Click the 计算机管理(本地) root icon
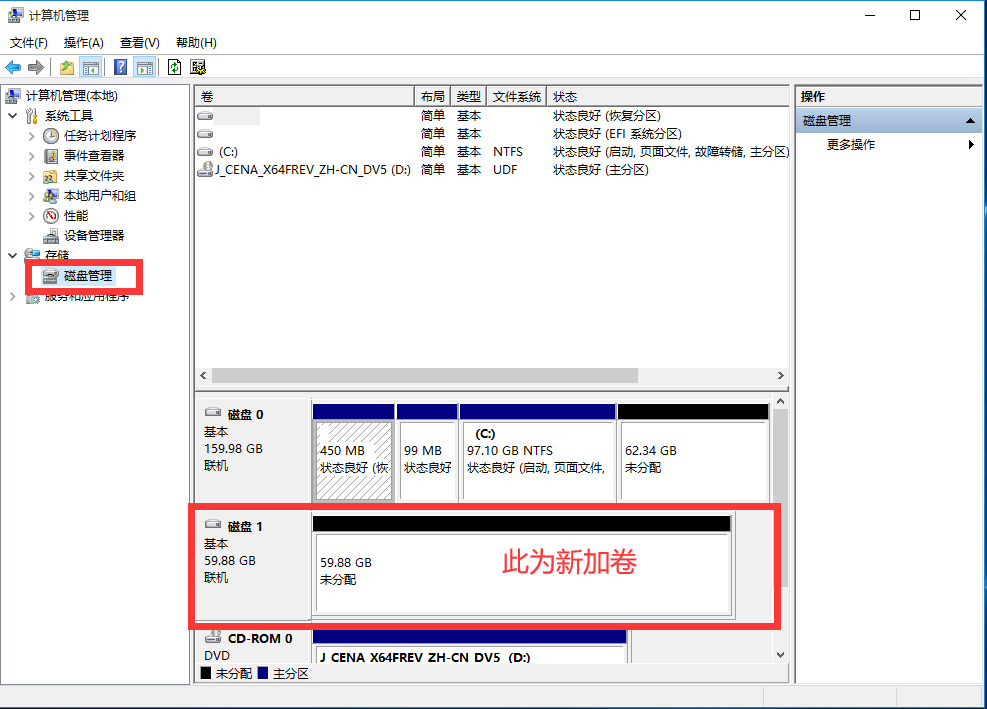 (x=13, y=96)
